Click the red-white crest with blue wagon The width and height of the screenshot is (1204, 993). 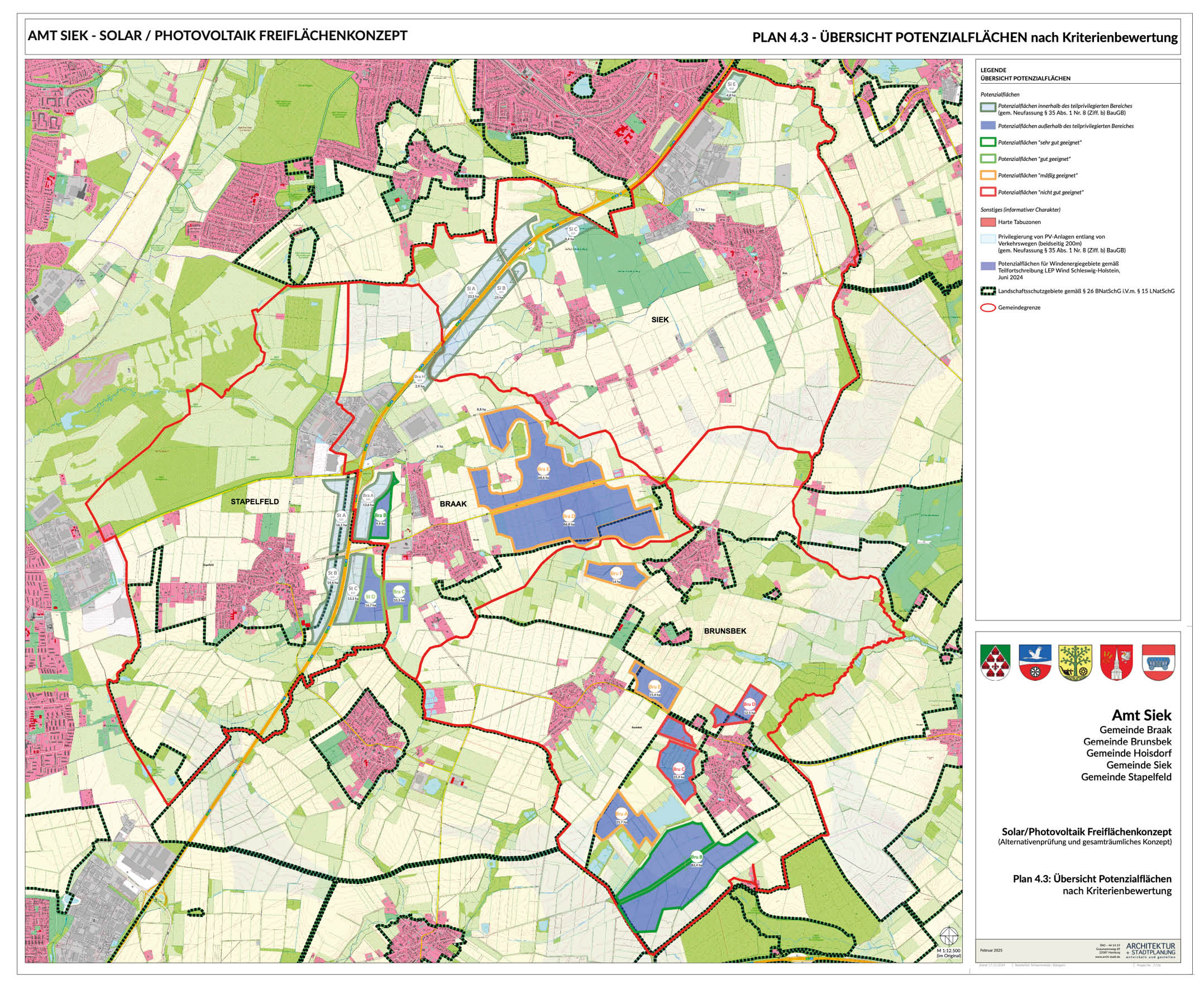click(1158, 662)
